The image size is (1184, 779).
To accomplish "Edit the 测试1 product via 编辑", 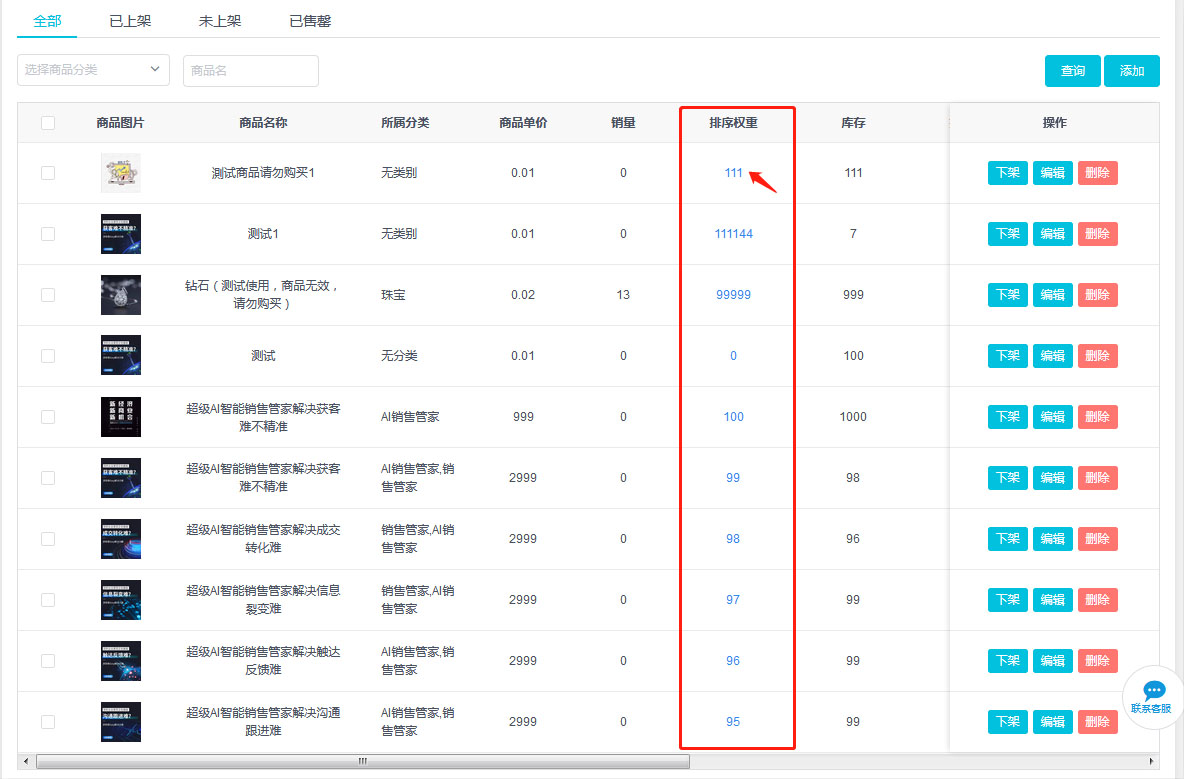I will [x=1052, y=234].
